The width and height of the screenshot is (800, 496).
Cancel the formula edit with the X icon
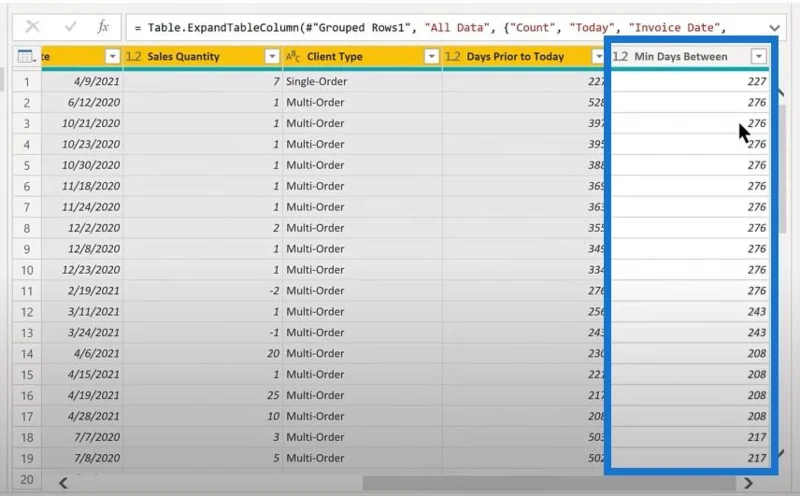coord(33,27)
